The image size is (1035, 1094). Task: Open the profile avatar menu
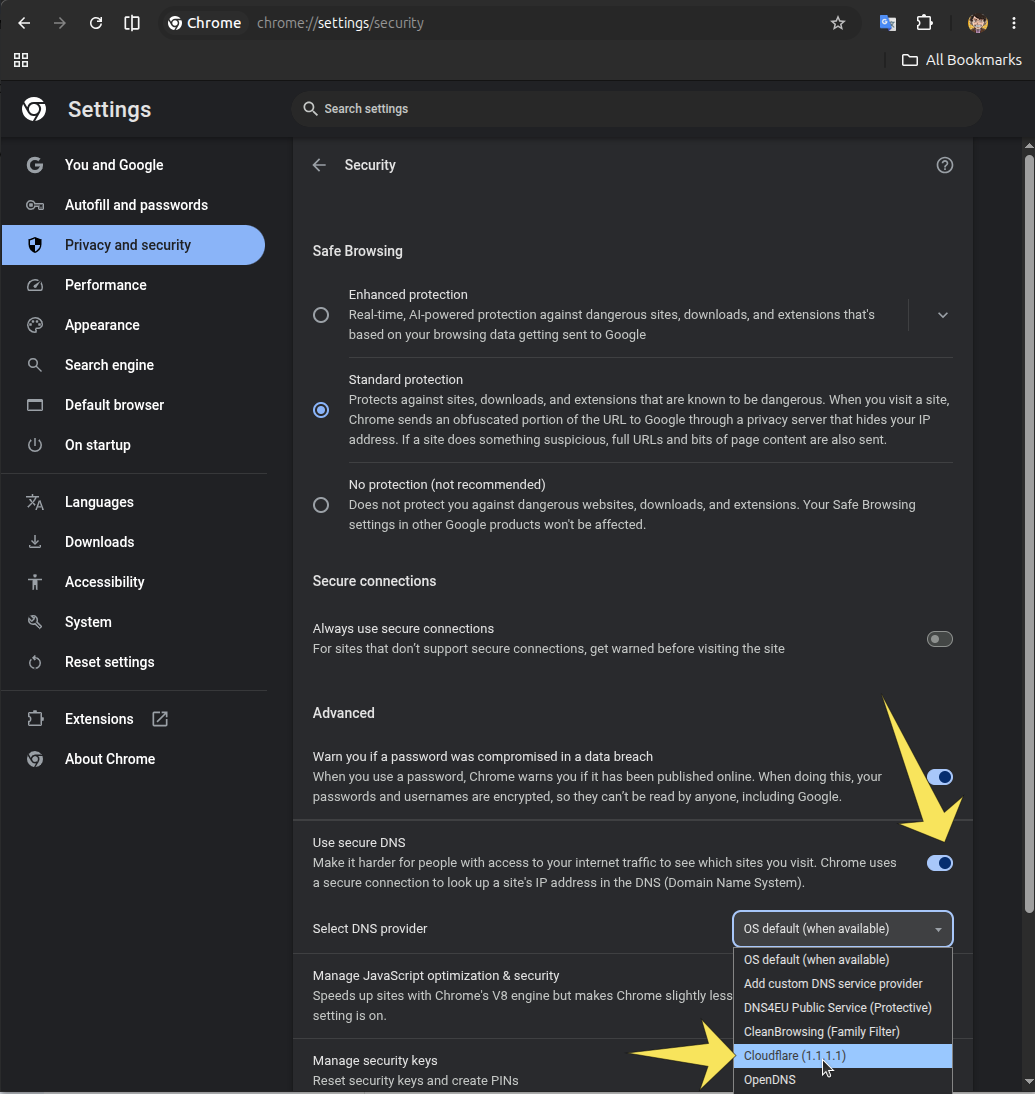click(x=978, y=23)
